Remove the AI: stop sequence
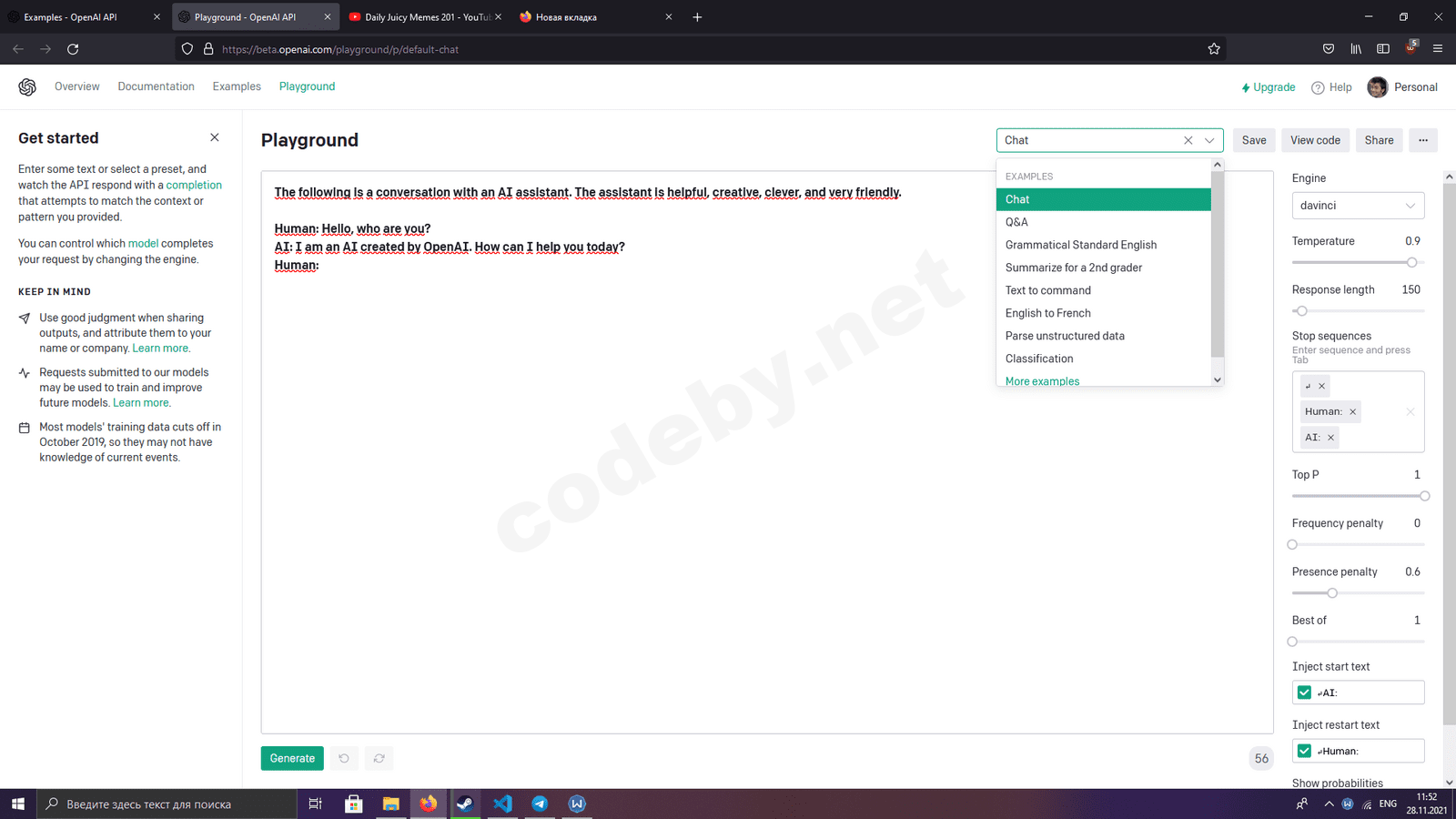Viewport: 1456px width, 819px height. click(1331, 437)
